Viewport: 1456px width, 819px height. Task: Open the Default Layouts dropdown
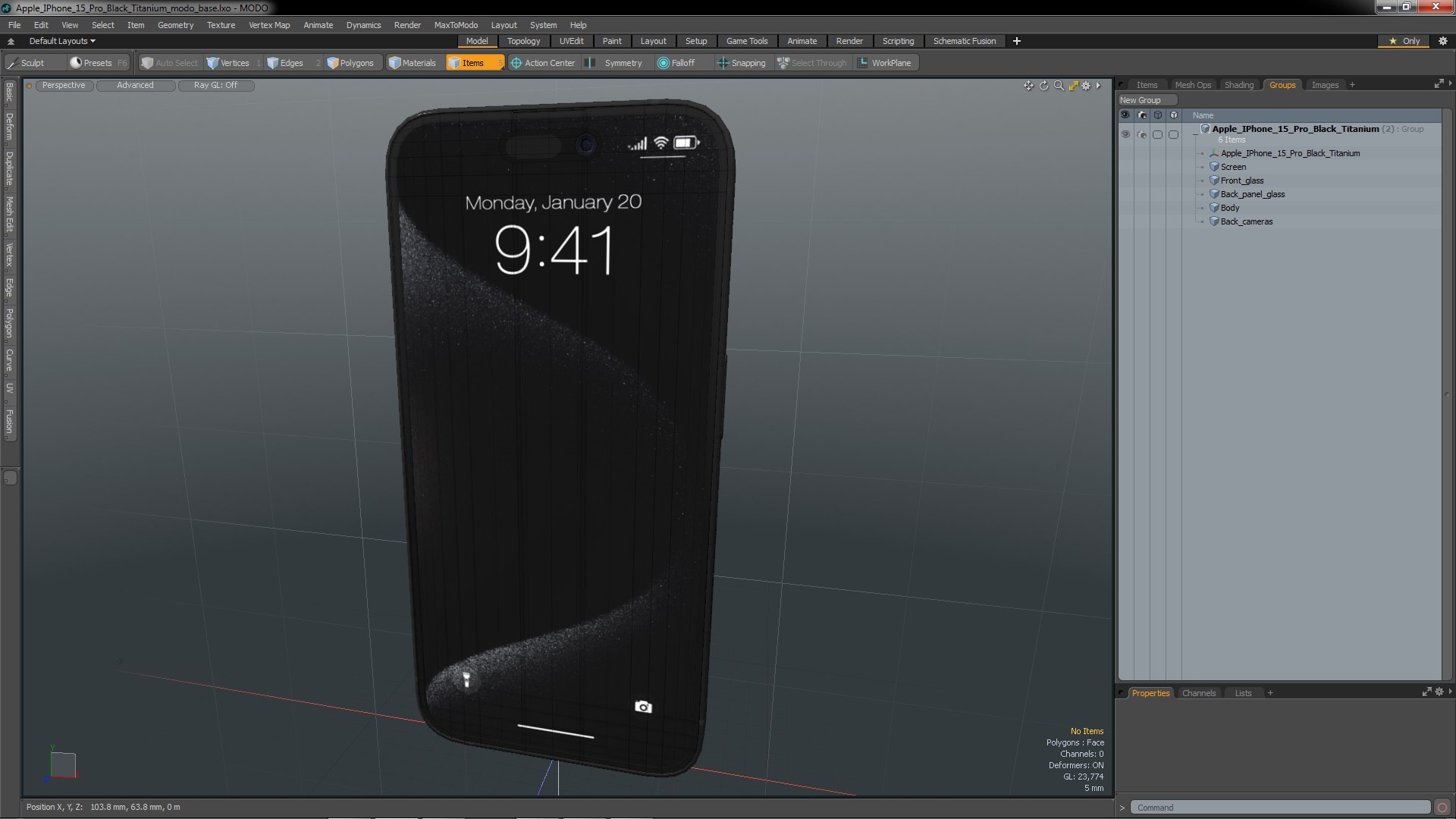click(x=62, y=41)
